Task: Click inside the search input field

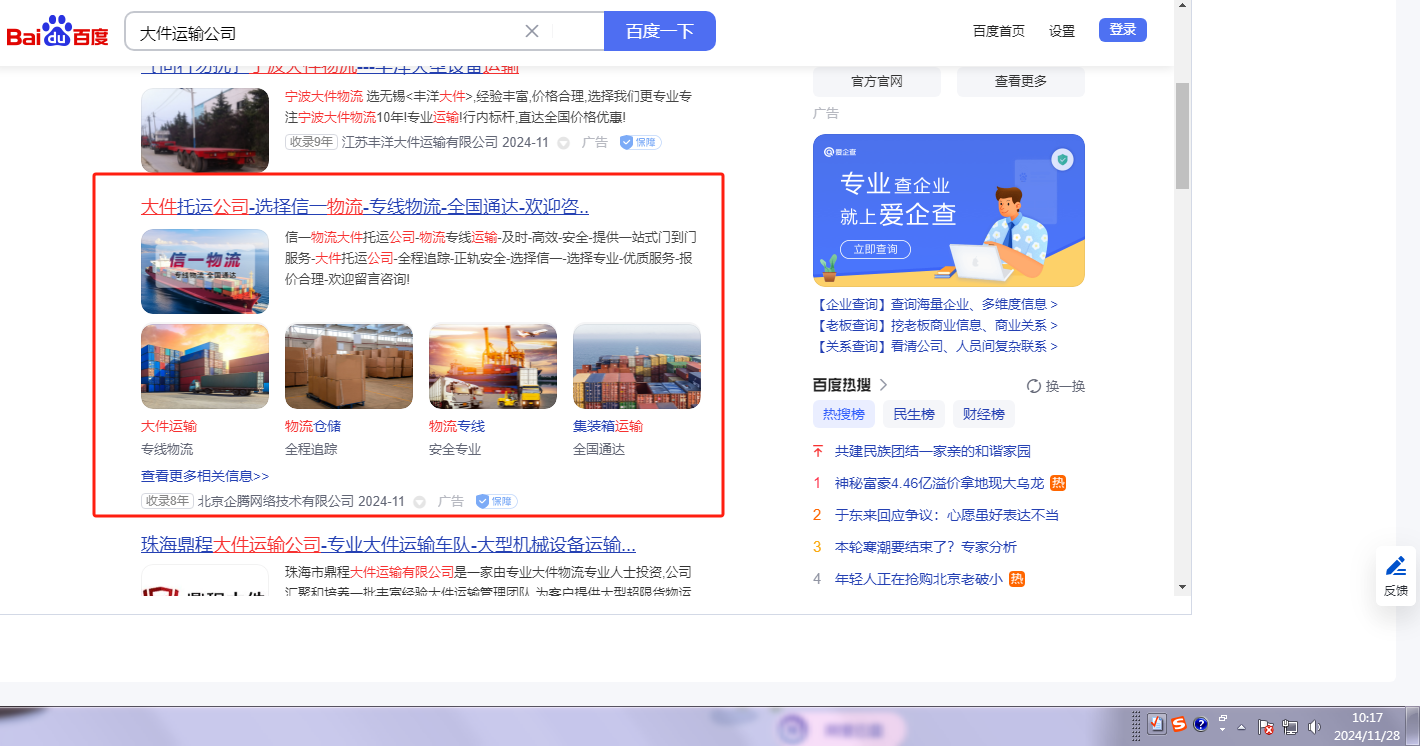Action: tap(320, 32)
